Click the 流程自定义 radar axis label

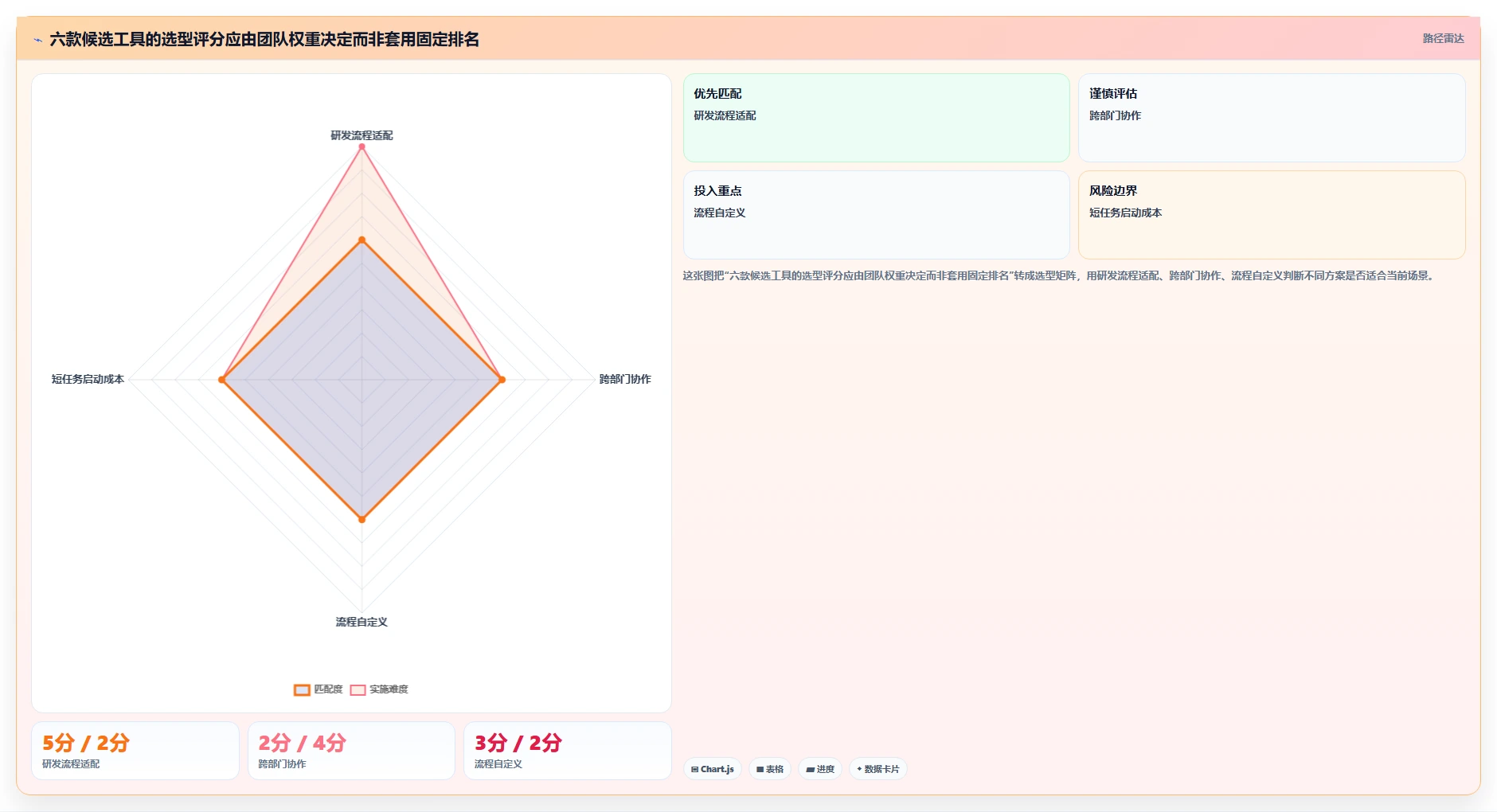click(362, 622)
